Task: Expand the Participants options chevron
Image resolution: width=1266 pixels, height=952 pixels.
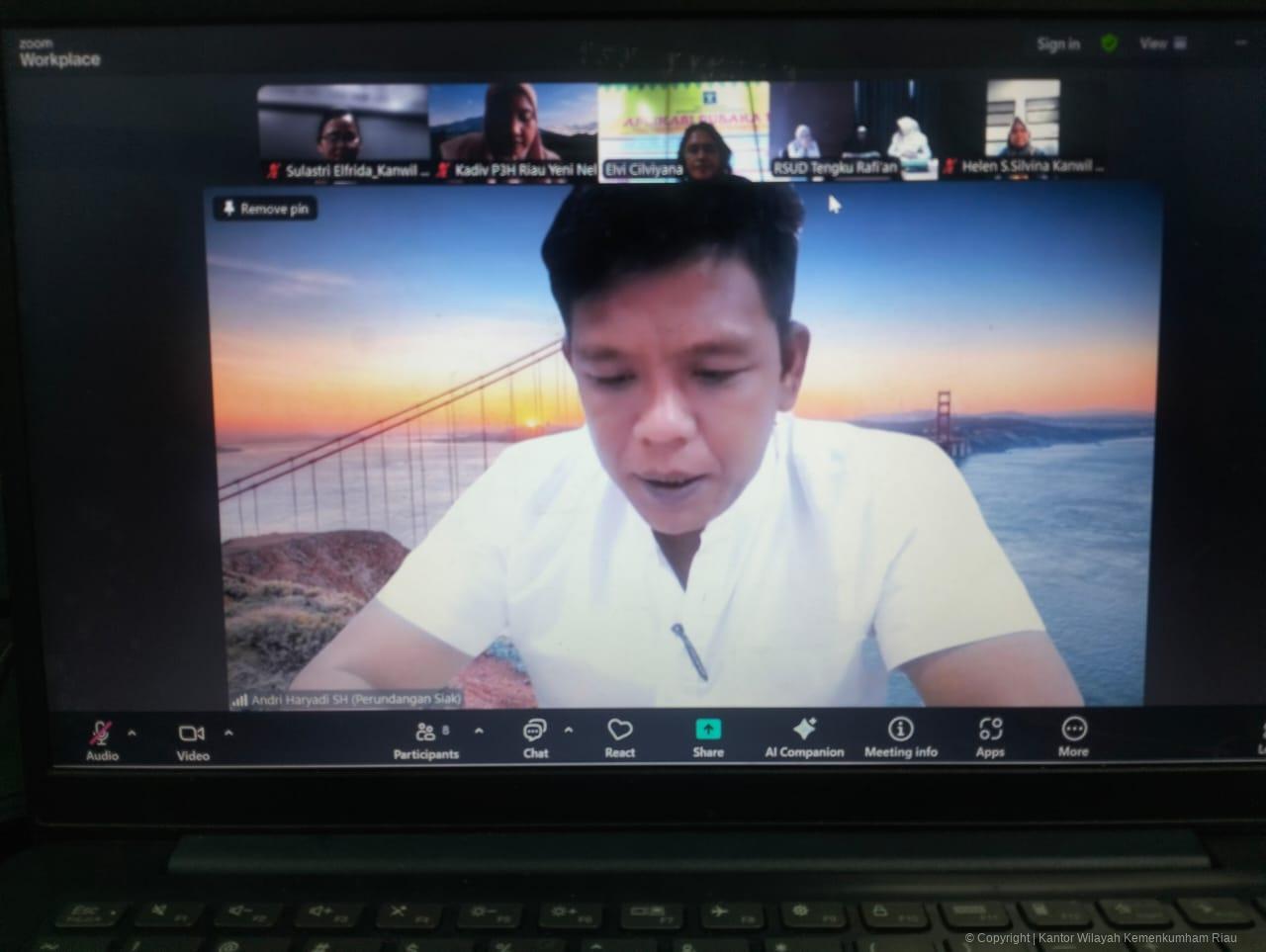Action: click(480, 732)
